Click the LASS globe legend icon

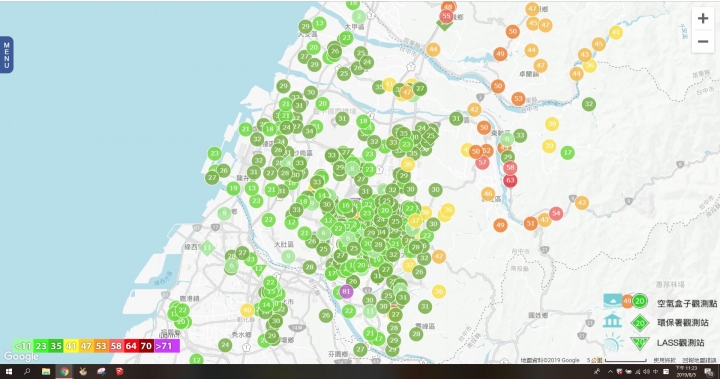[x=613, y=342]
